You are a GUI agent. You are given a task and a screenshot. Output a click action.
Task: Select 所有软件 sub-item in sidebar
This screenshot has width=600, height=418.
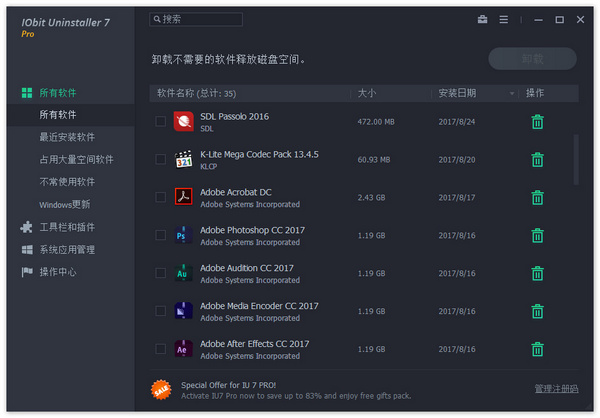pyautogui.click(x=70, y=115)
